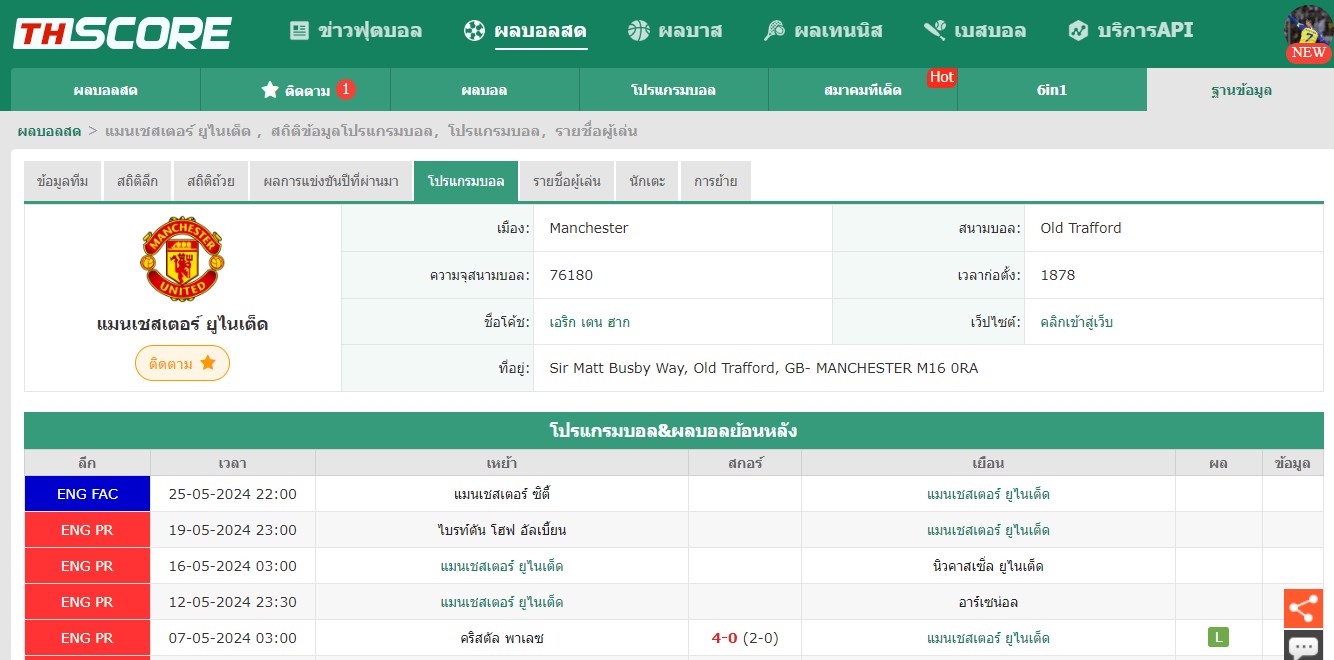Open เบสบอล baseball section

point(975,30)
